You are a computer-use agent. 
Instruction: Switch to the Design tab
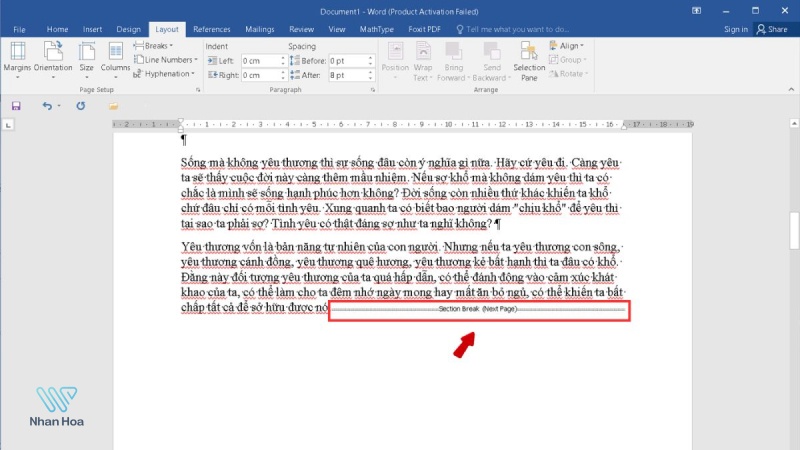128,30
